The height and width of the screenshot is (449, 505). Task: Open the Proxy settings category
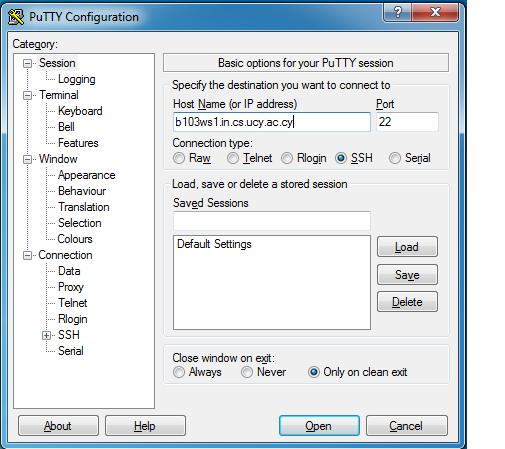(x=71, y=287)
